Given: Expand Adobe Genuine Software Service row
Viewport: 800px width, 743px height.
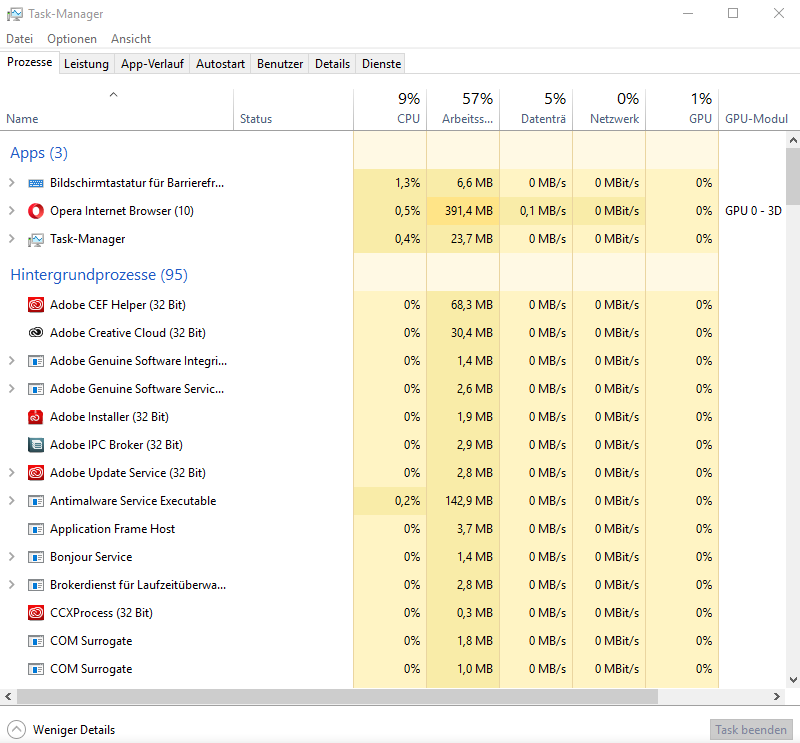Looking at the screenshot, I should (12, 389).
